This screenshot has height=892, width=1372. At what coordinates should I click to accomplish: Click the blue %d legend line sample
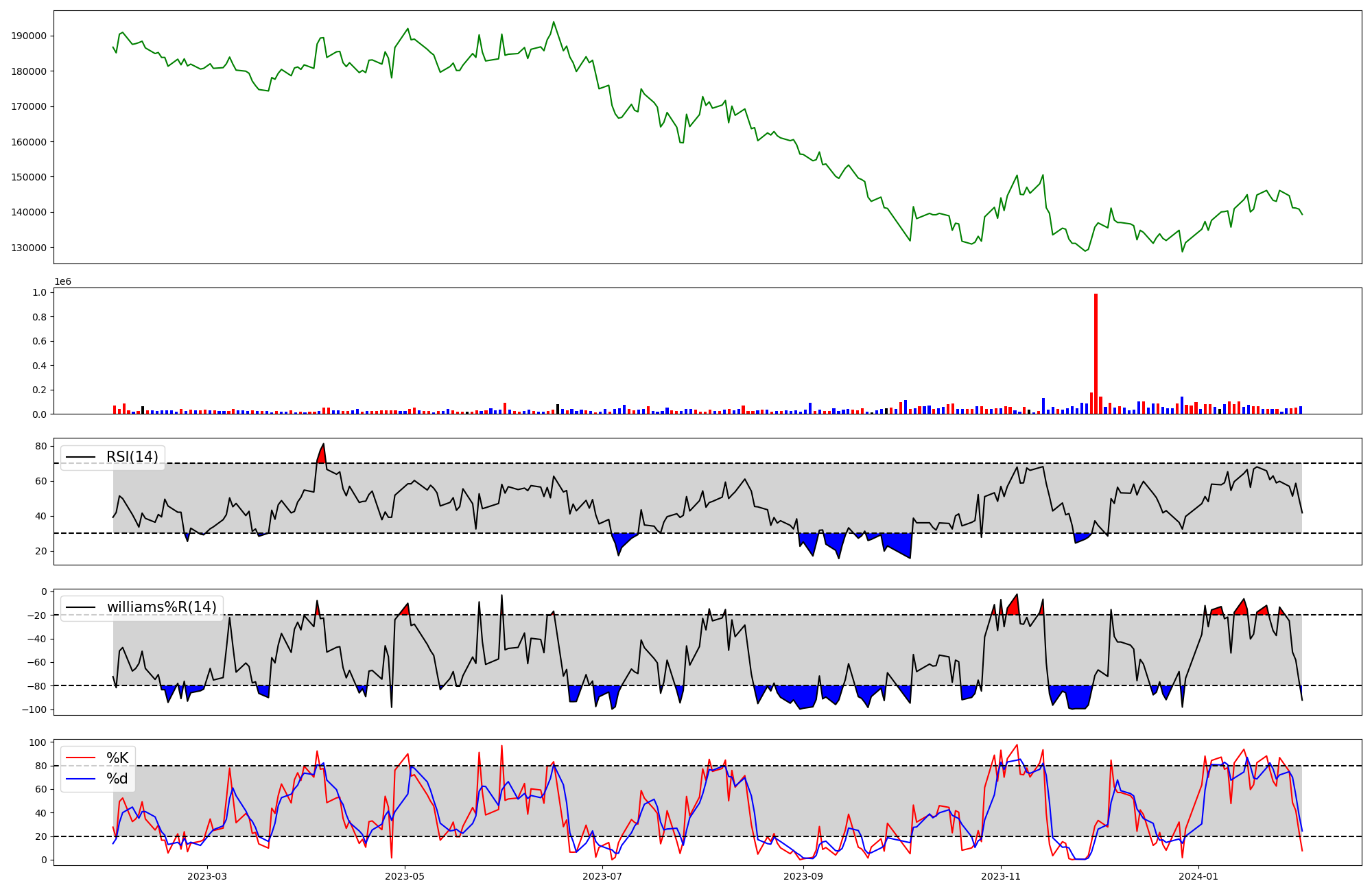pos(80,779)
